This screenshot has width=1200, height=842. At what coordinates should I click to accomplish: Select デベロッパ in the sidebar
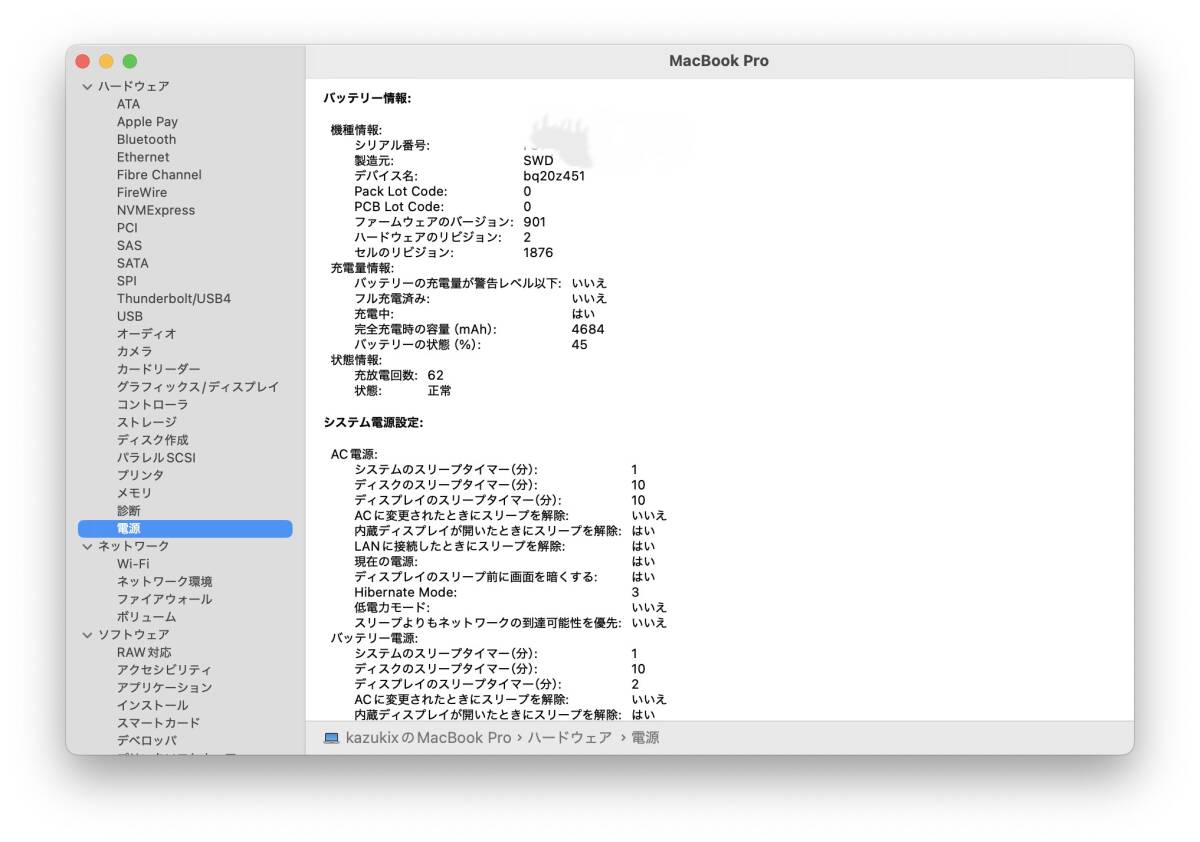pyautogui.click(x=146, y=741)
